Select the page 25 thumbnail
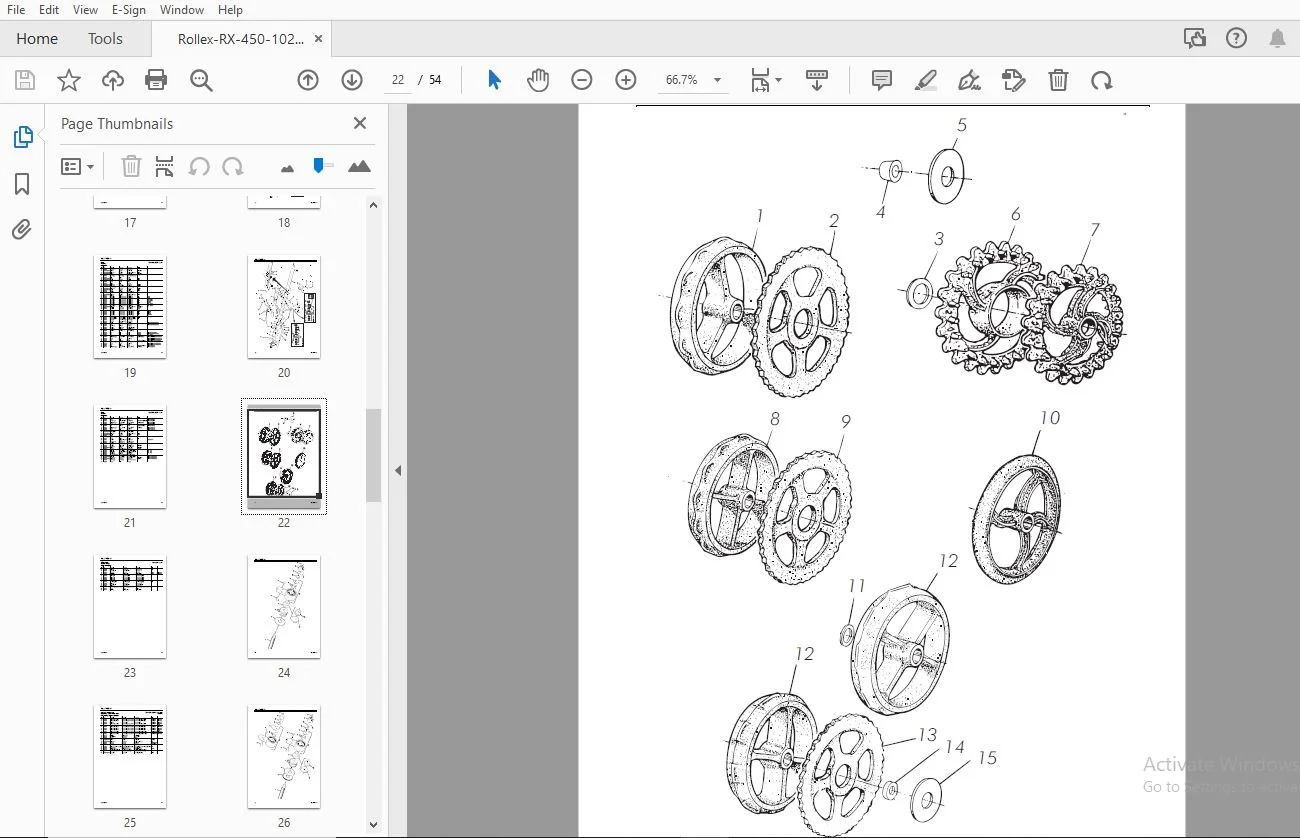The height and width of the screenshot is (838, 1300). [x=130, y=756]
